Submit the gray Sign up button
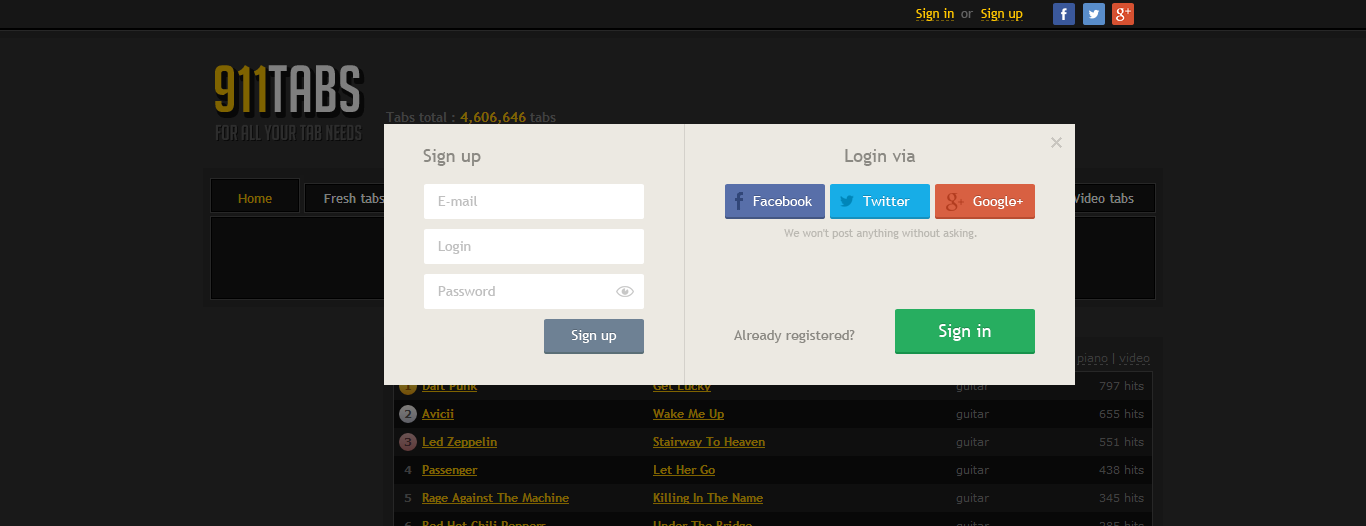The image size is (1366, 526). point(594,336)
